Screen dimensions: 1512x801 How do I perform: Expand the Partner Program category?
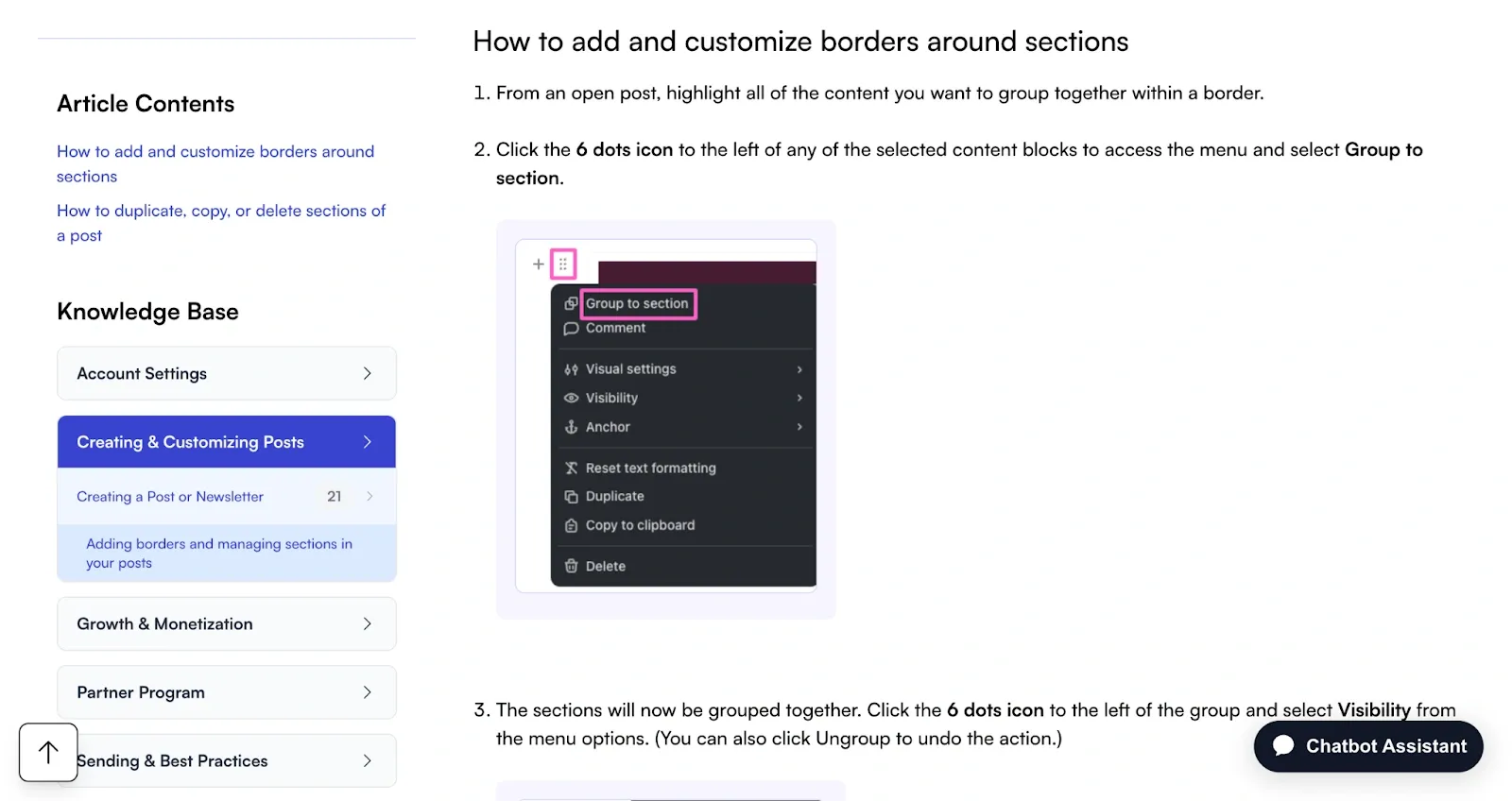tap(226, 692)
